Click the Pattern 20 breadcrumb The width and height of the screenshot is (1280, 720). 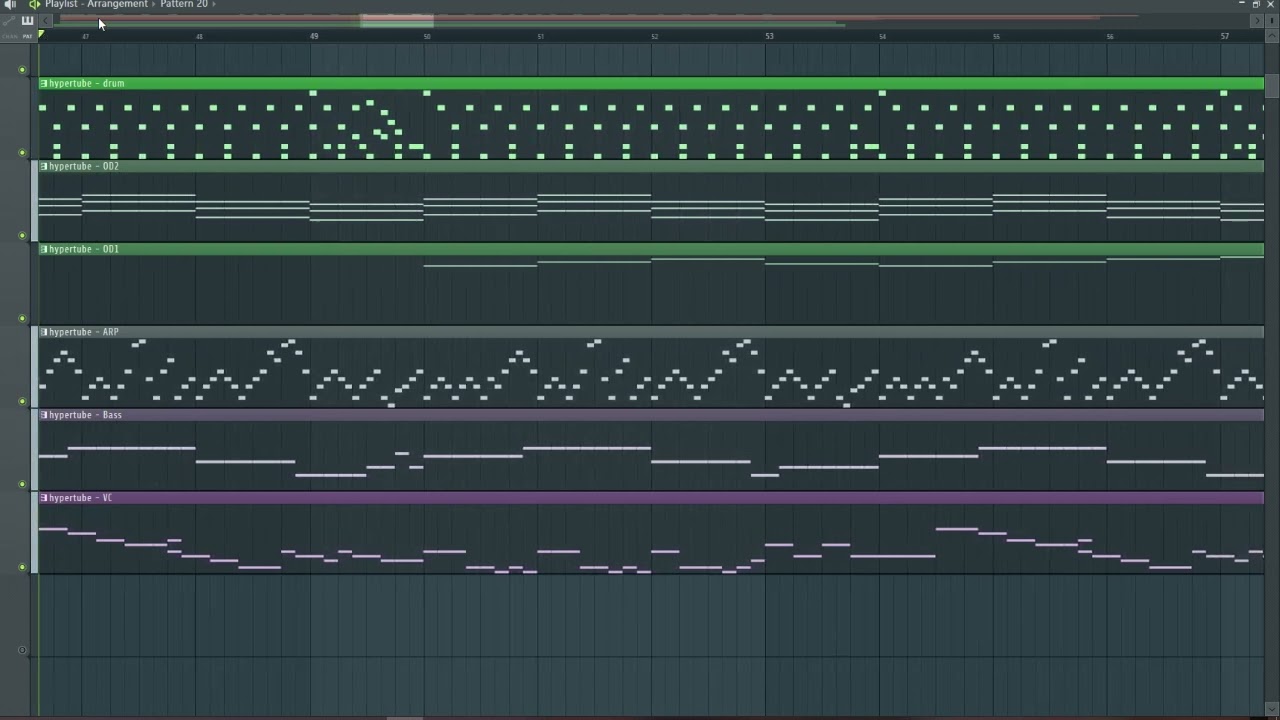click(184, 4)
